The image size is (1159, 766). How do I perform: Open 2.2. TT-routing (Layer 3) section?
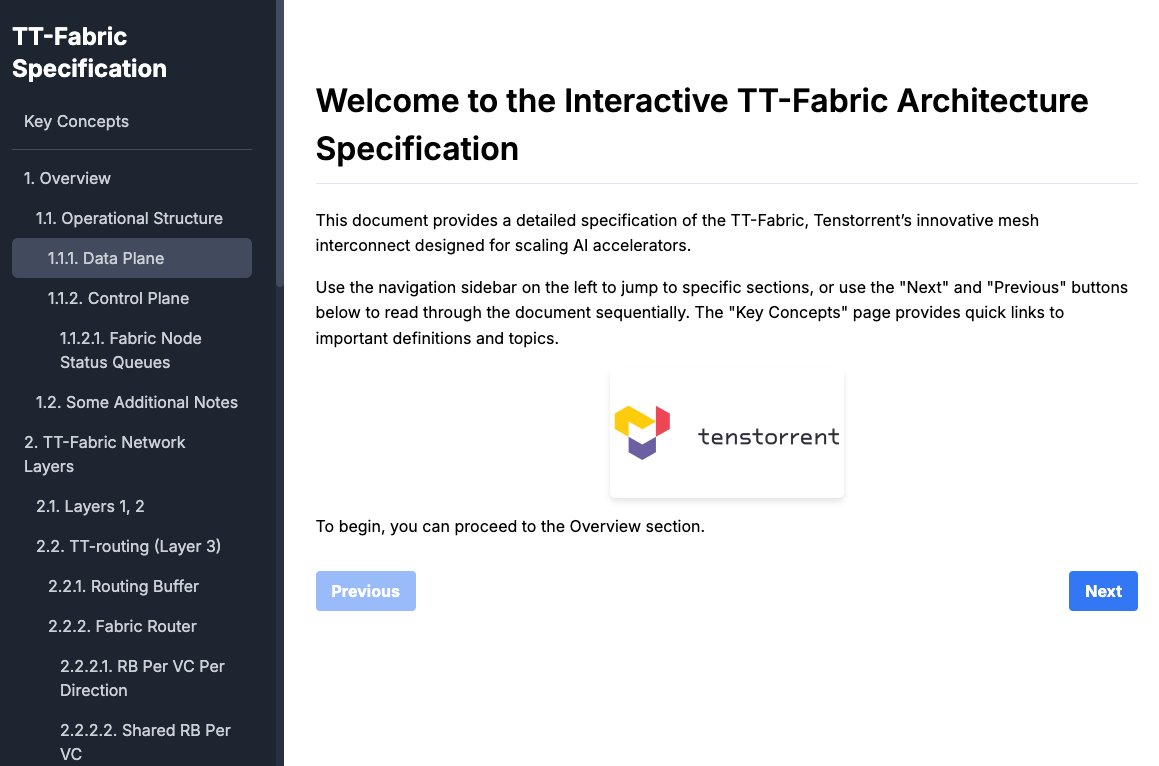(x=132, y=546)
